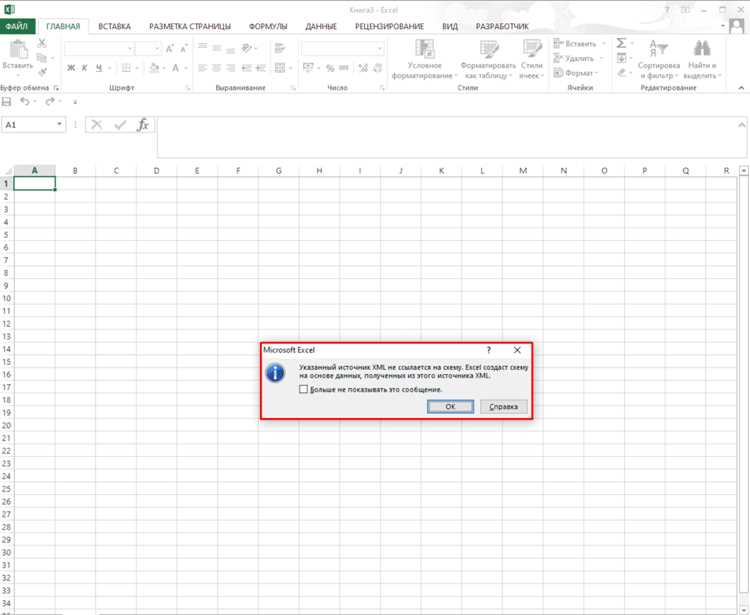Toggle wrap text icon
The image size is (750, 615).
click(x=280, y=48)
